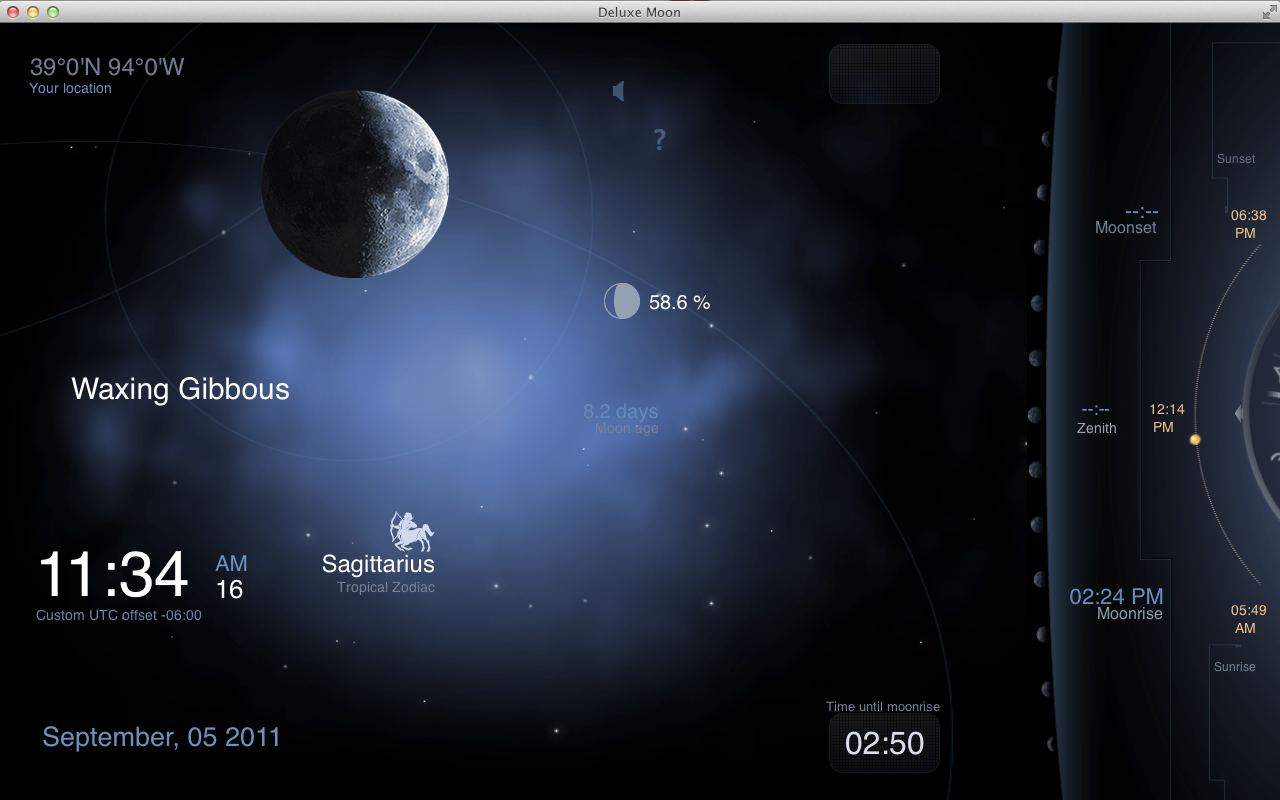Viewport: 1280px width, 800px height.
Task: Click the '12:14 PM' solar noon time
Action: 1166,418
